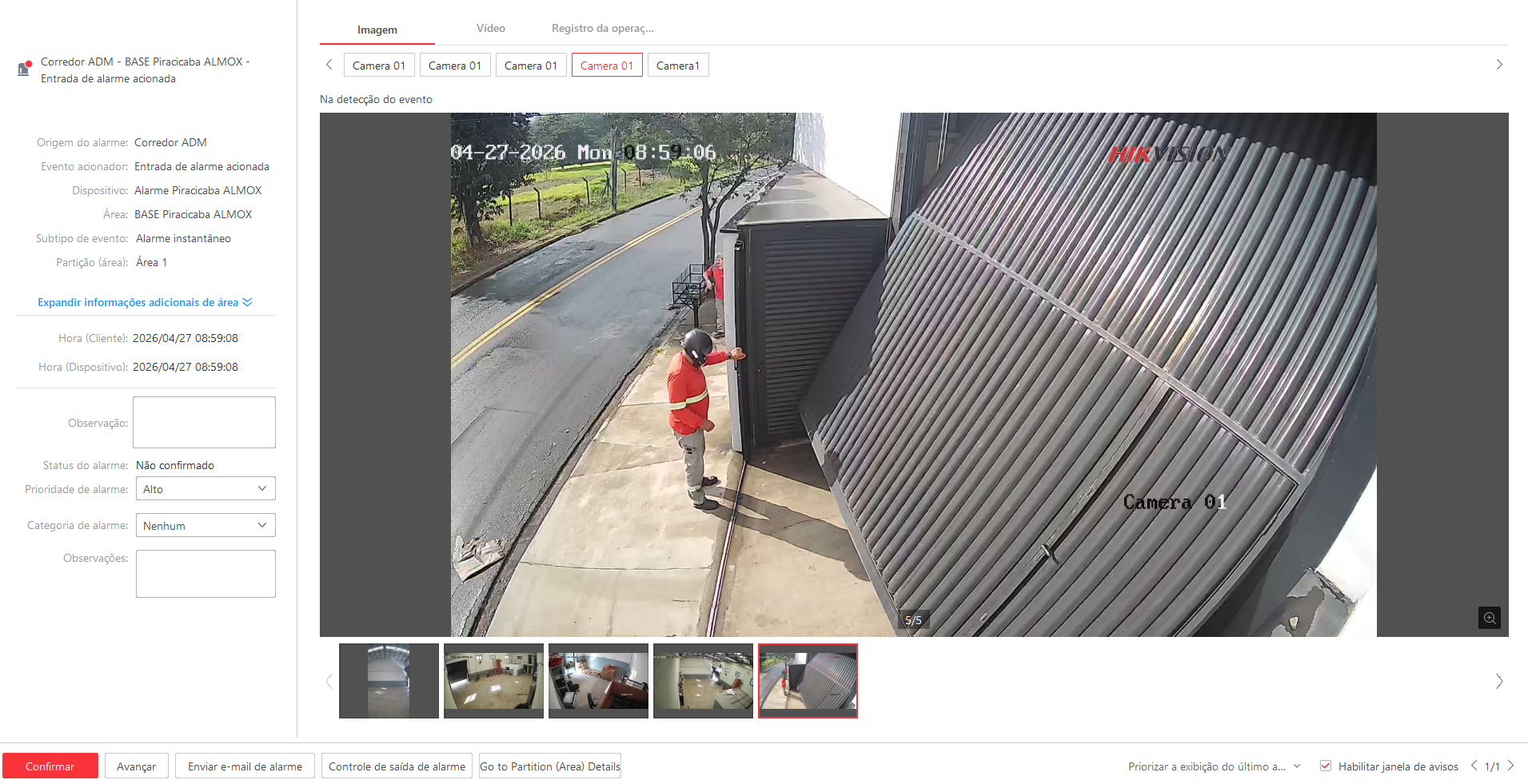Open Prioridade de alarme dropdown
Screen dimensions: 1528x784
[x=205, y=489]
